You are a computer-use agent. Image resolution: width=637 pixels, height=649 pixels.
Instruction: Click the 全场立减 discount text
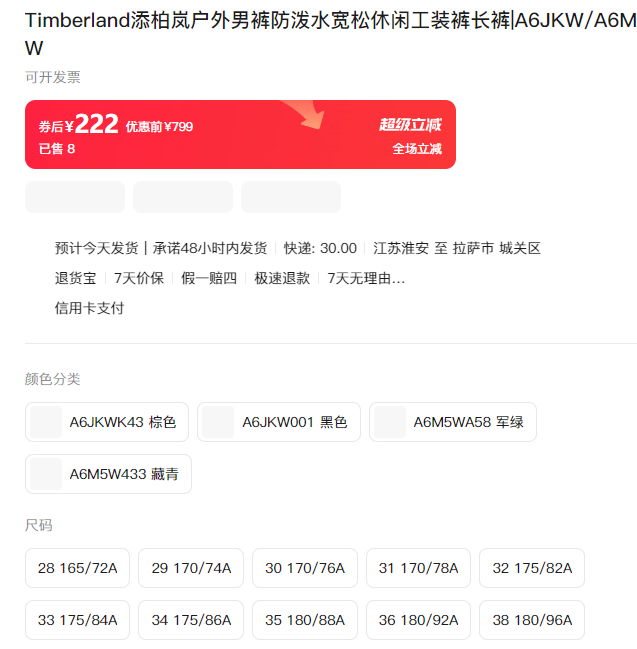tap(417, 149)
